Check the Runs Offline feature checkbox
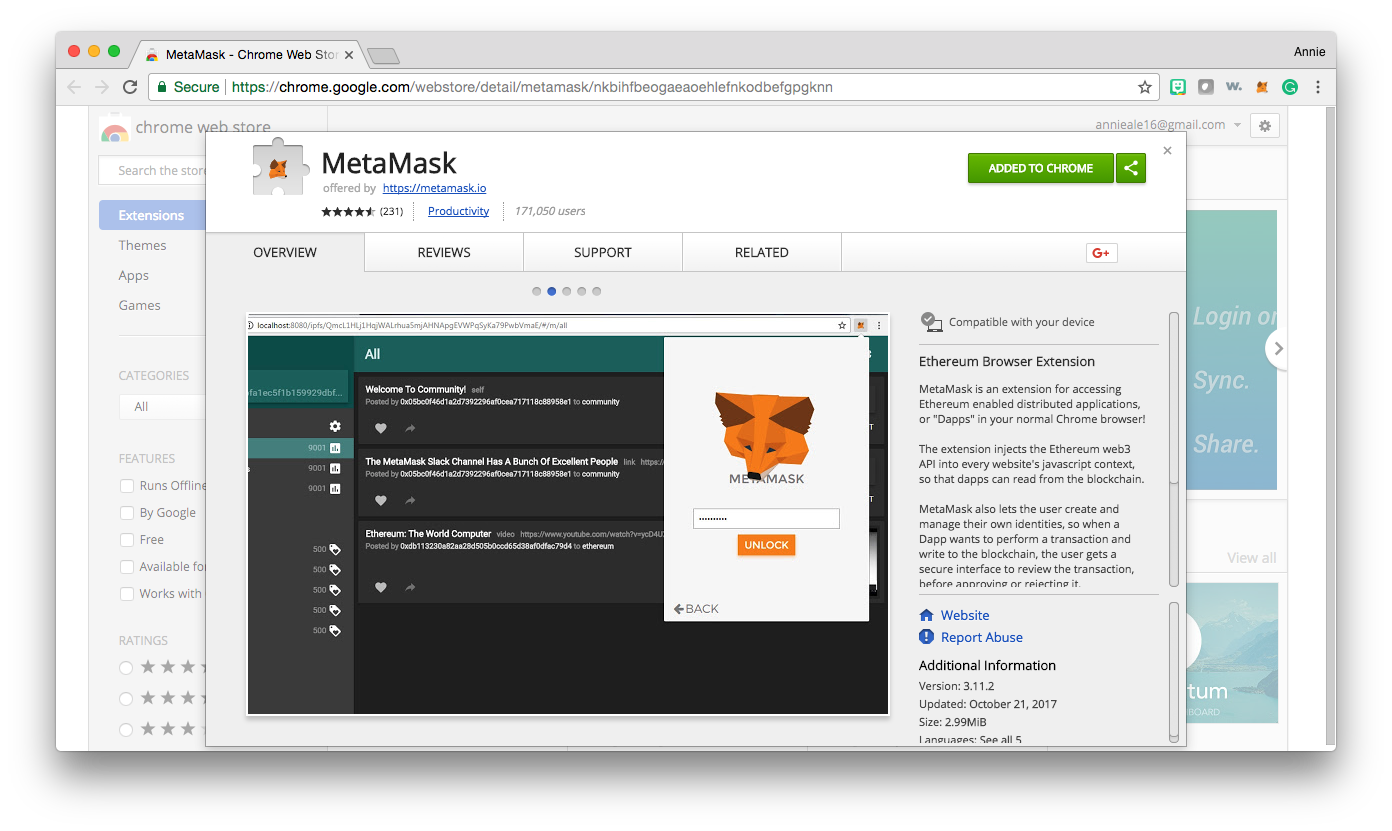1392x831 pixels. 127,485
